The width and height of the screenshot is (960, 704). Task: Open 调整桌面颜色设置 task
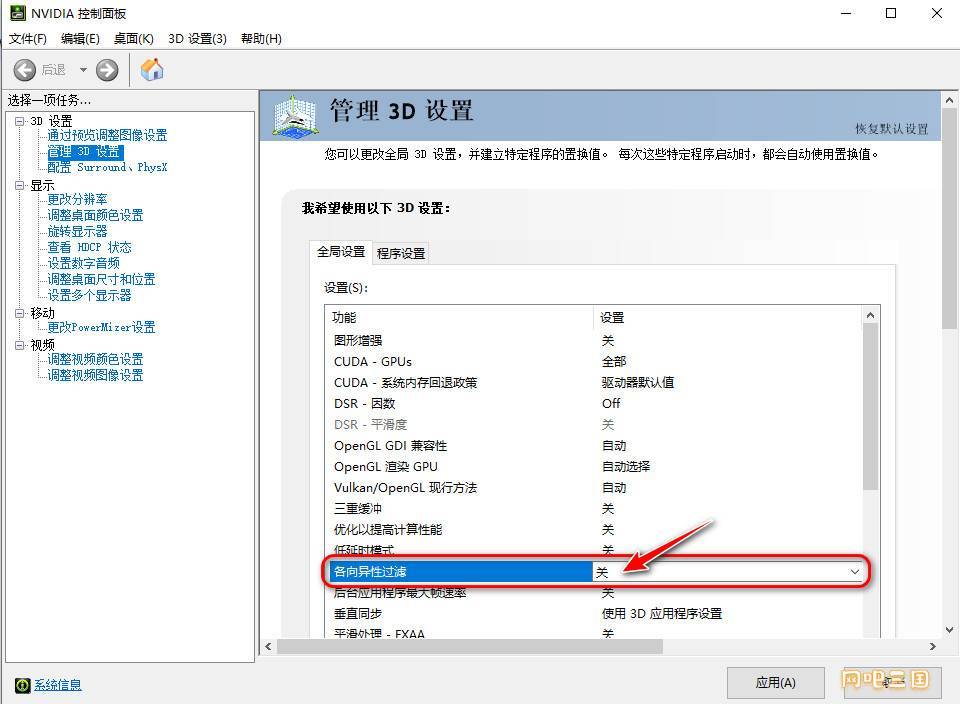click(96, 215)
